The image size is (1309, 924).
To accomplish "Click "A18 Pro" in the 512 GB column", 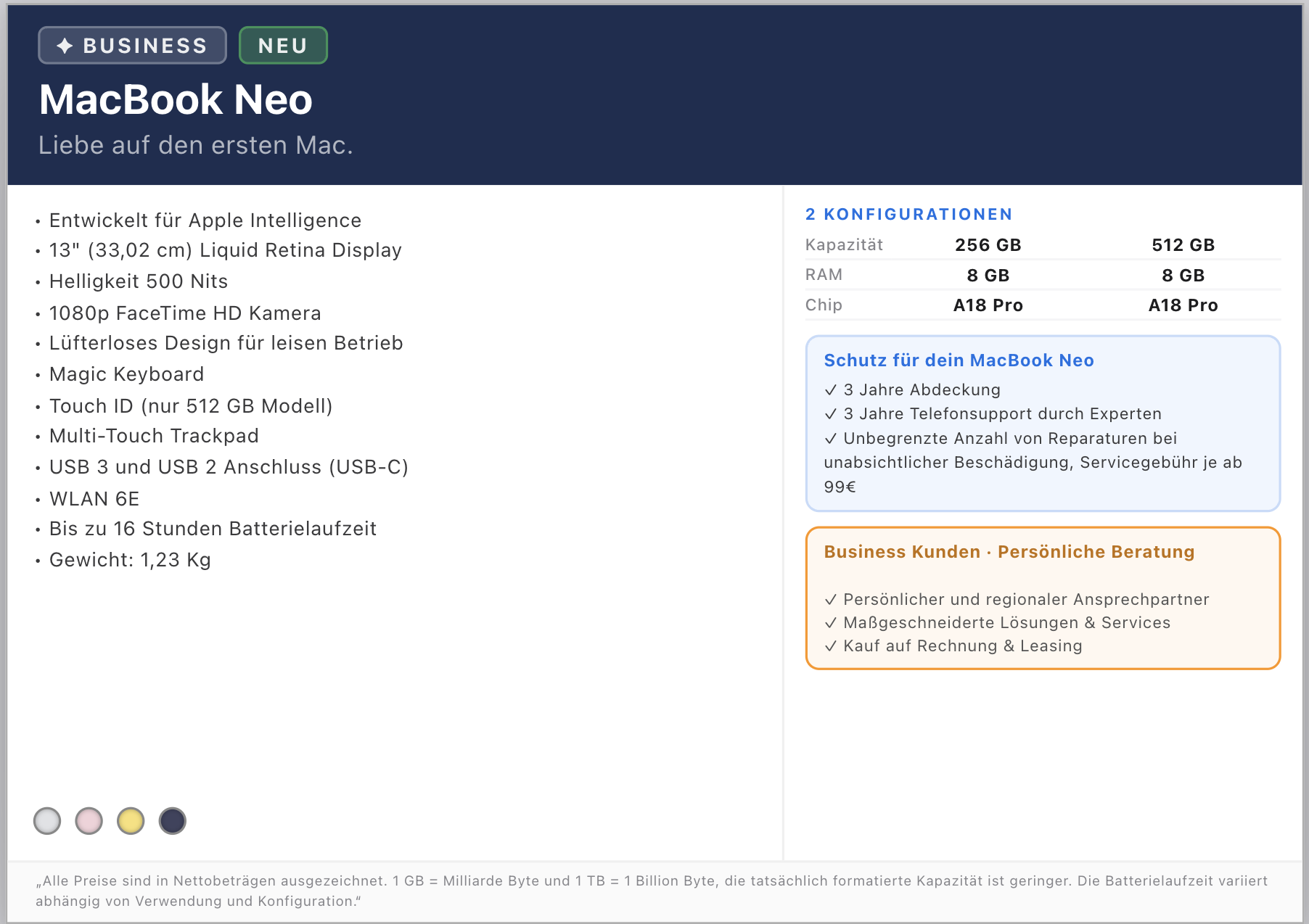I will coord(1183,305).
